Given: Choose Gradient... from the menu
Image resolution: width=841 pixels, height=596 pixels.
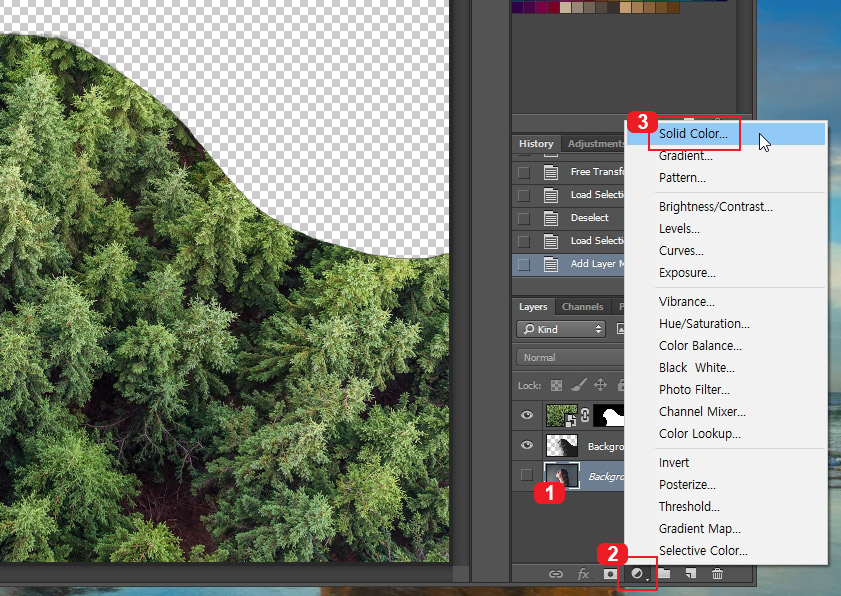Looking at the screenshot, I should 726,156.
